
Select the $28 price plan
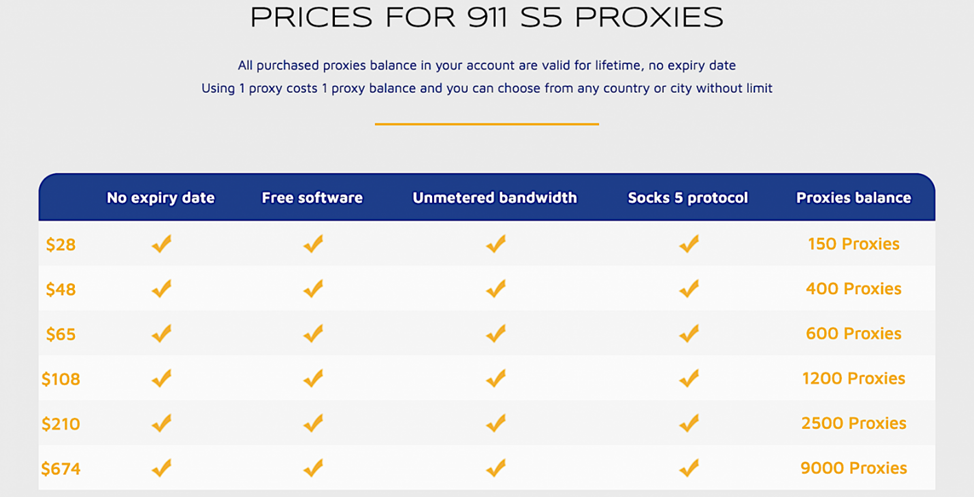click(61, 244)
